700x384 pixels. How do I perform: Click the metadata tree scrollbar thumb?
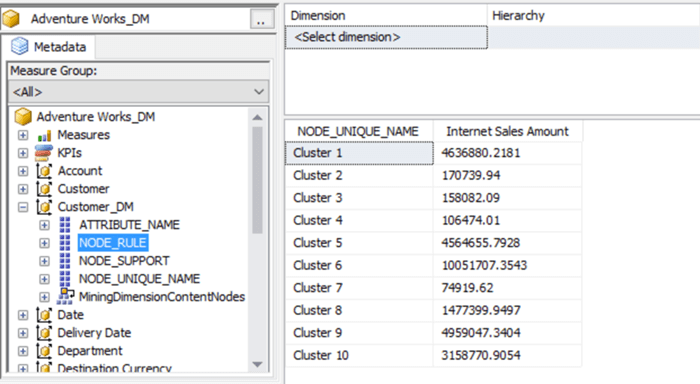coord(257,180)
